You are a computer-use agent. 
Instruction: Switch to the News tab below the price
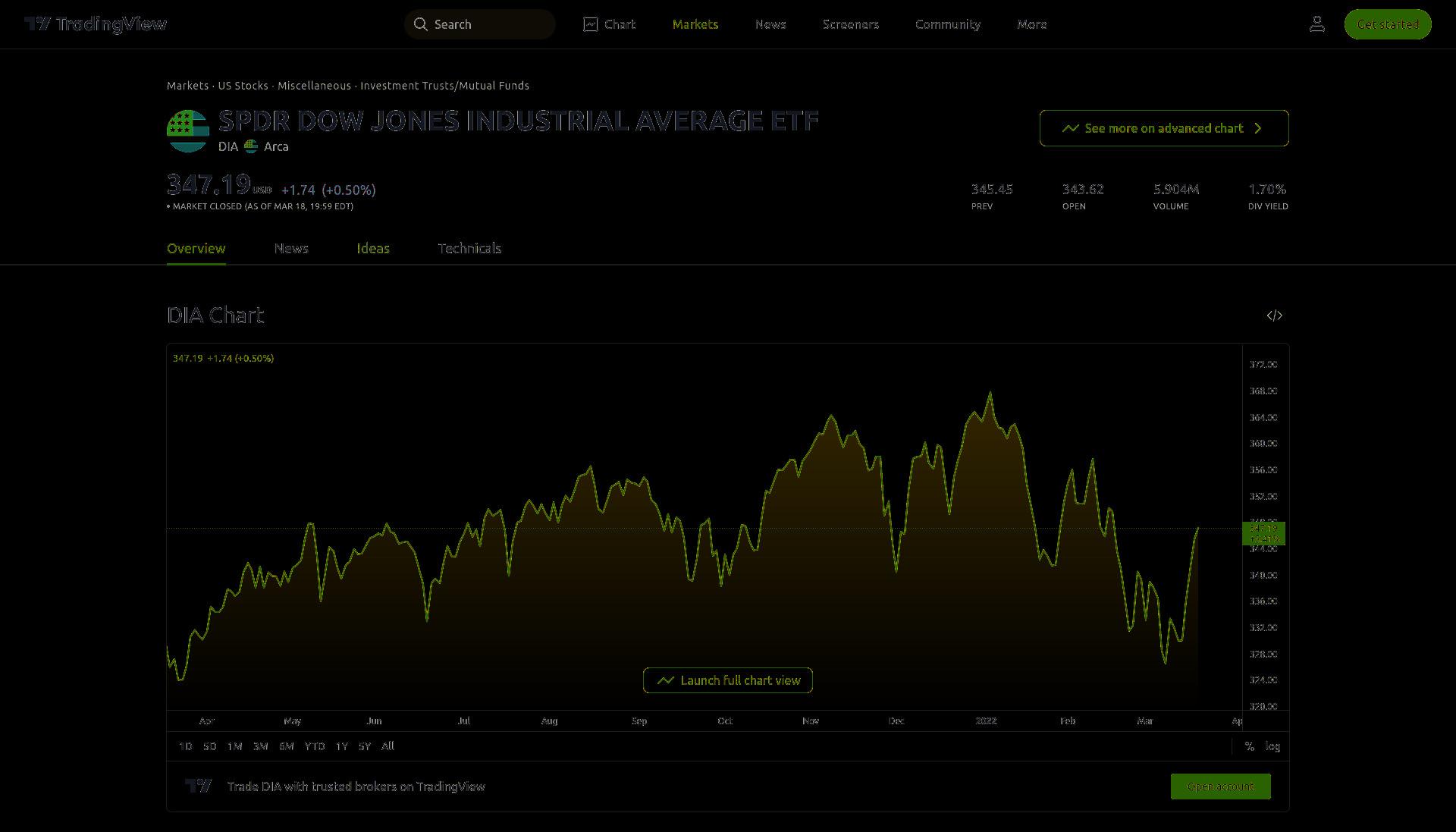pos(291,249)
